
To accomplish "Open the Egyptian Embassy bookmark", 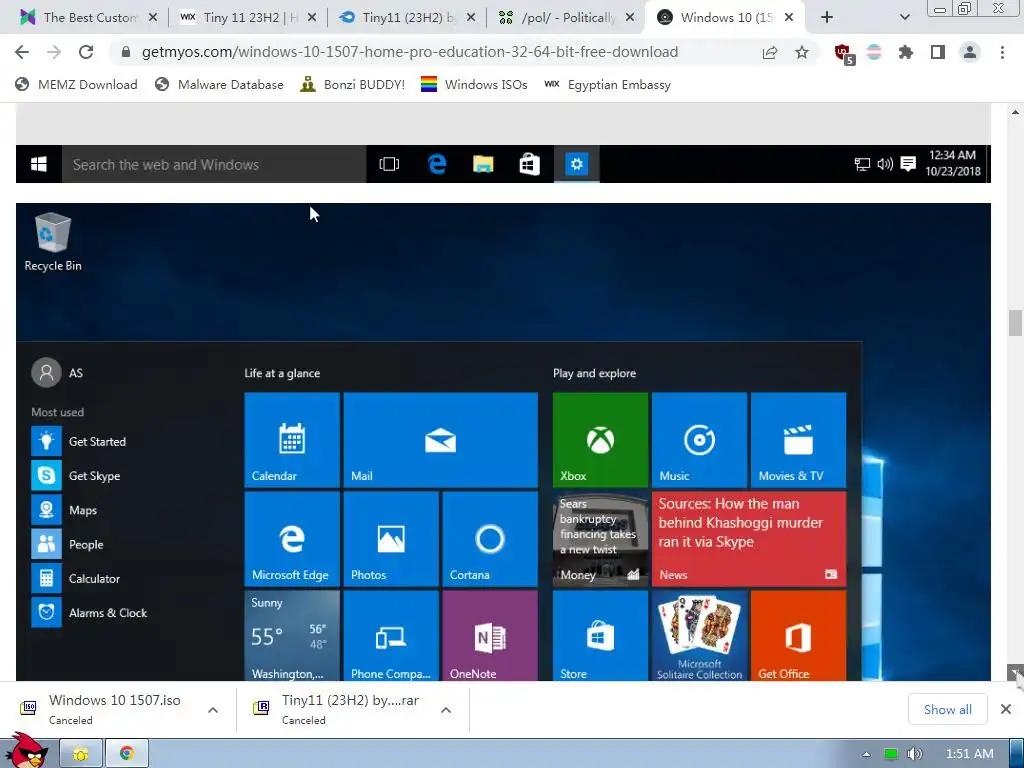I will tap(607, 85).
